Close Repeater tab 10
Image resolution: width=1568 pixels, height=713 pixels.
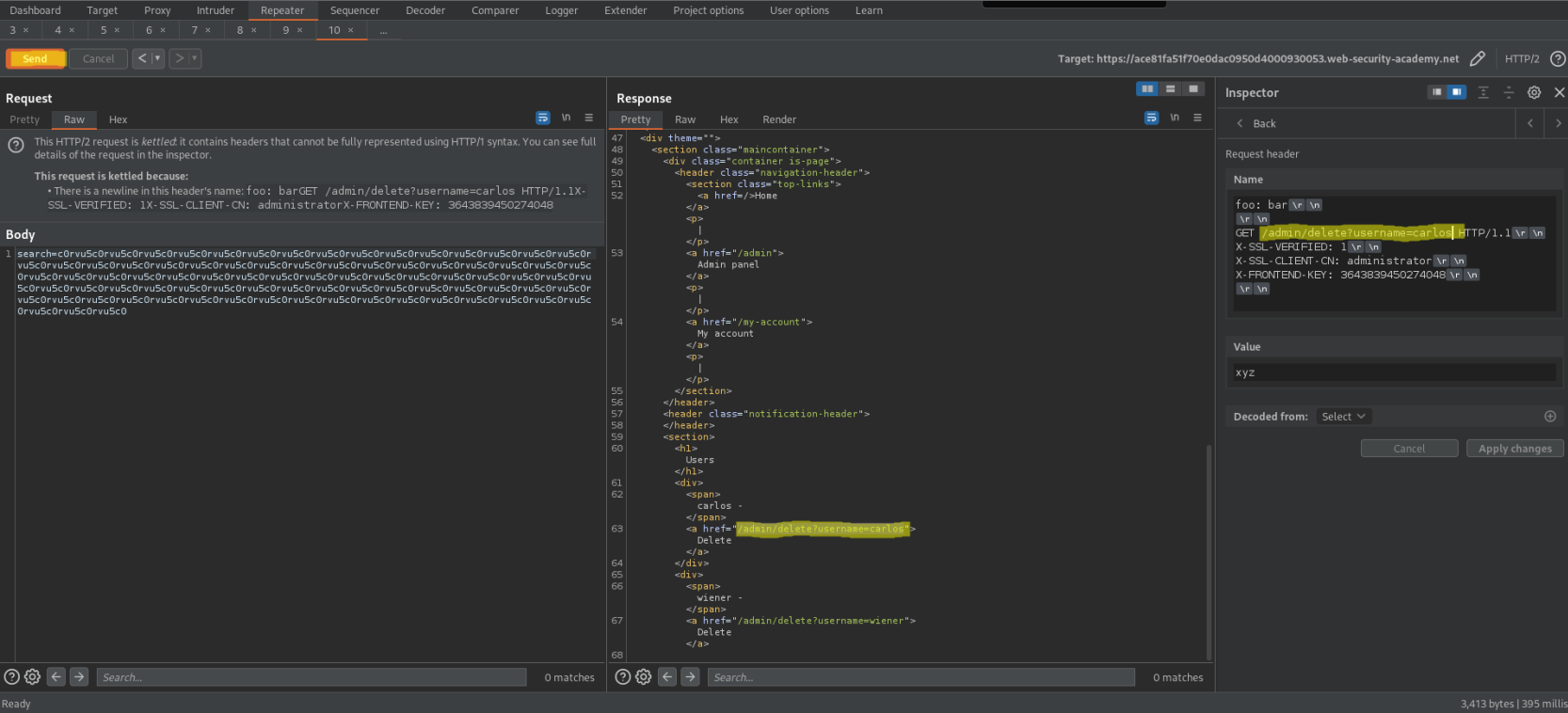(351, 30)
